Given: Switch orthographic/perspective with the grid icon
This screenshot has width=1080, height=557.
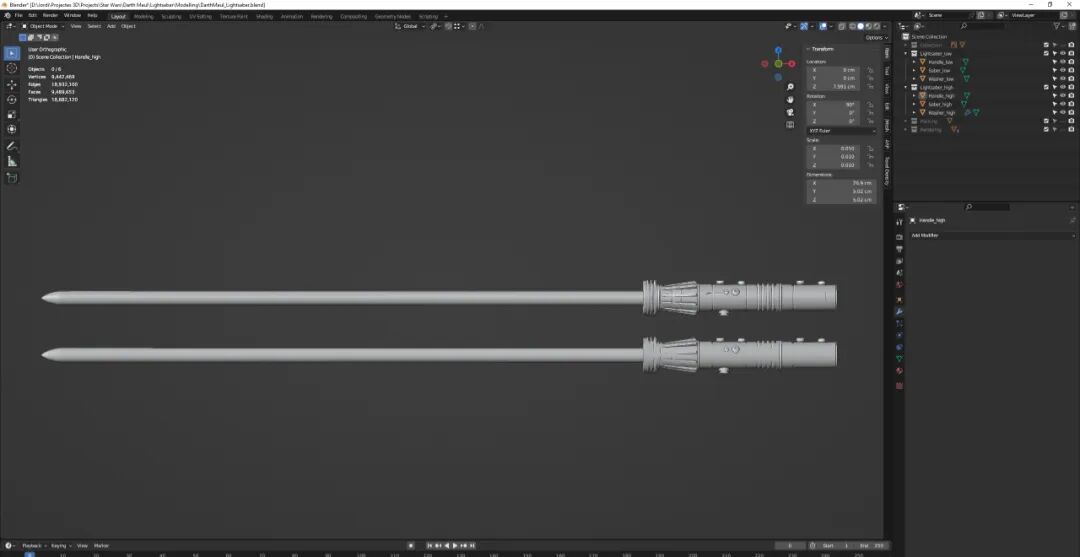Looking at the screenshot, I should click(790, 125).
